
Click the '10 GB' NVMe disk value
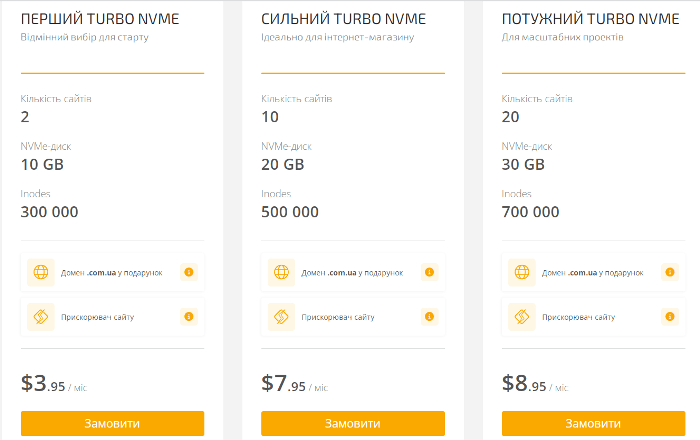(x=42, y=165)
